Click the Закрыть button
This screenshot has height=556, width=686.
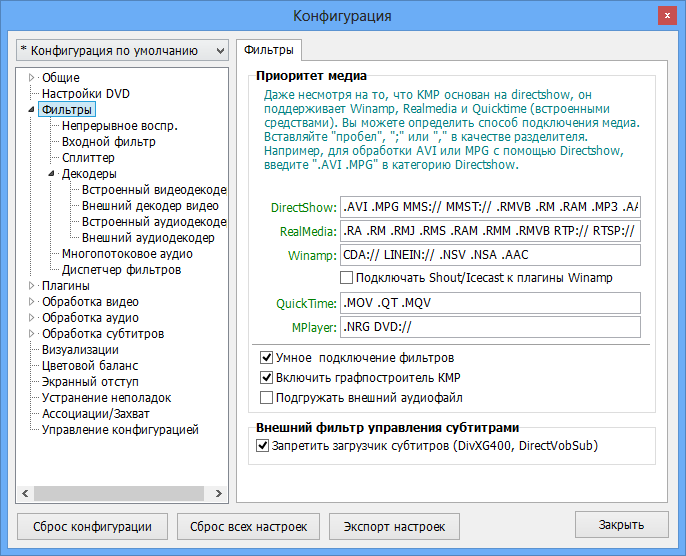point(622,525)
